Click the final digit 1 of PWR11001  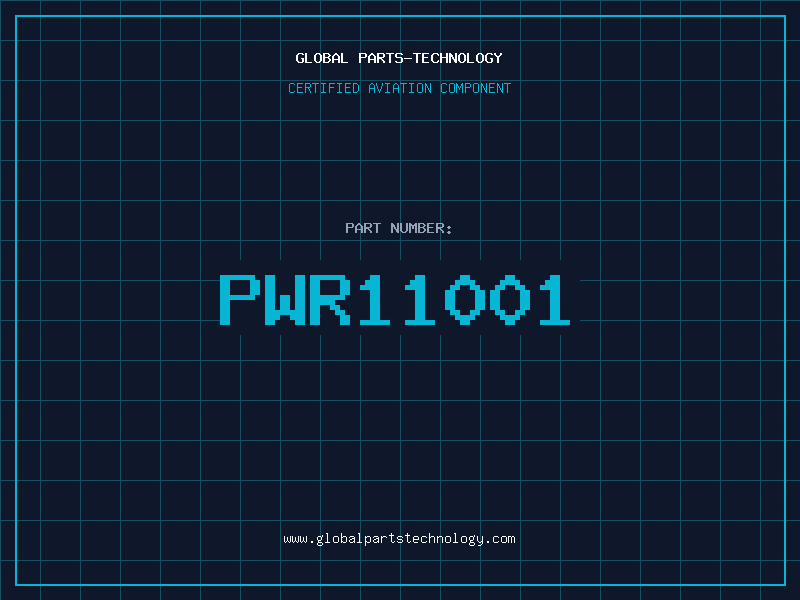(x=555, y=299)
